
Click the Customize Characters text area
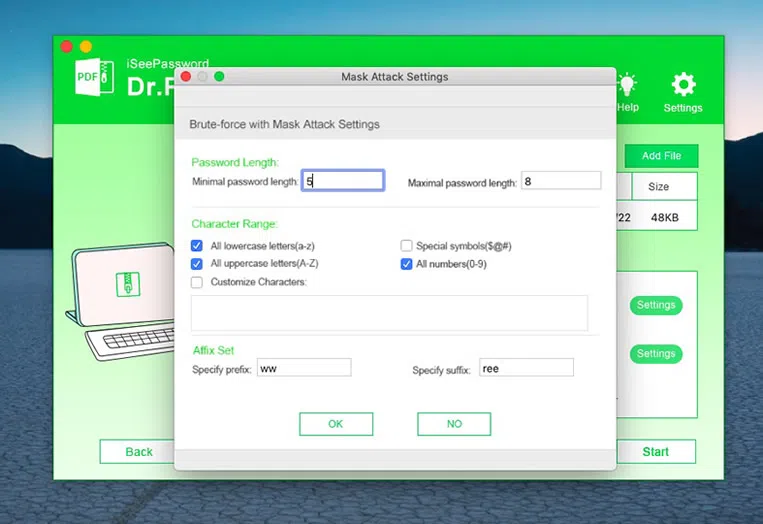[389, 312]
